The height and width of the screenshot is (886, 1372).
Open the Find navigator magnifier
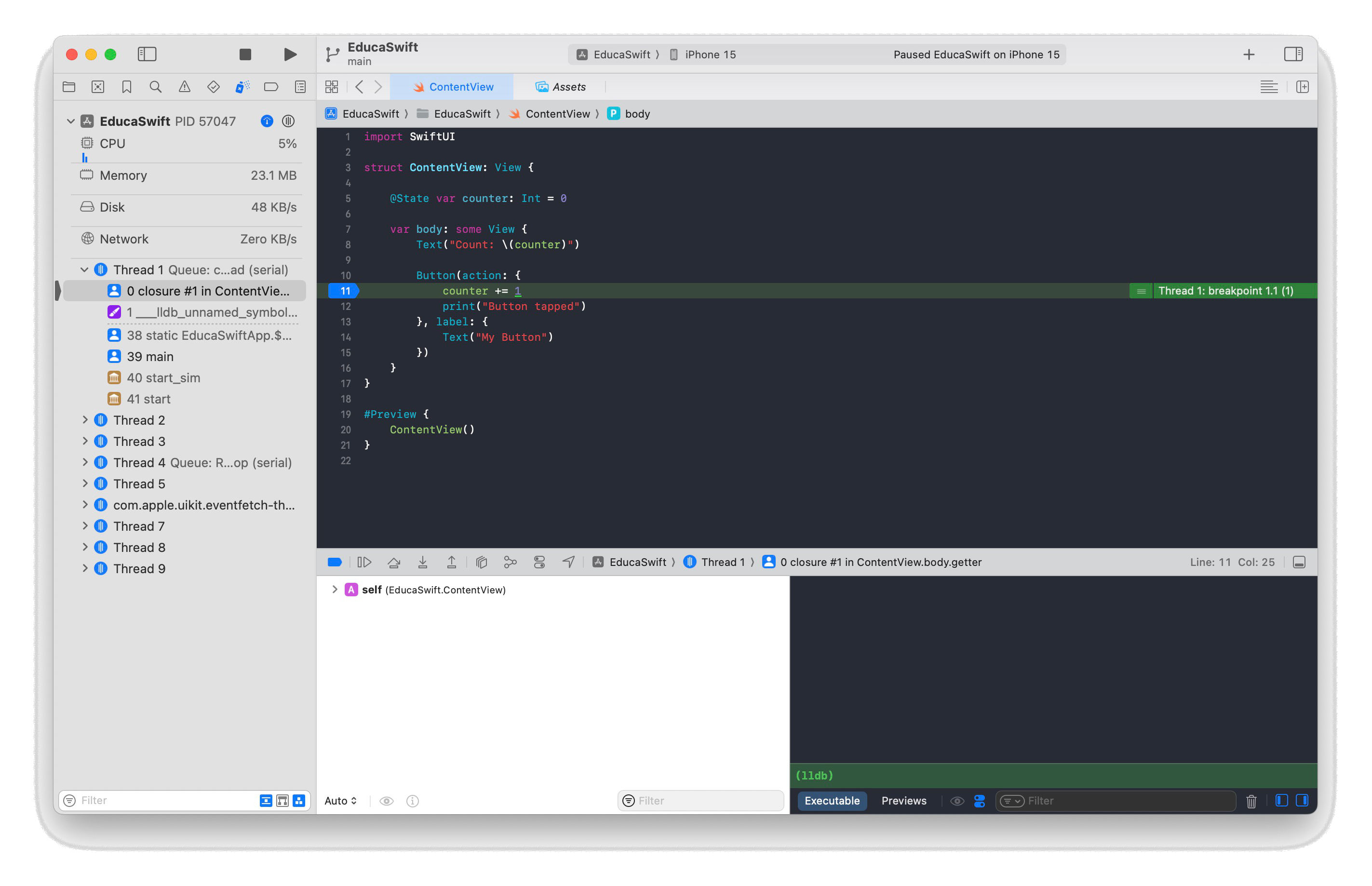(x=155, y=87)
